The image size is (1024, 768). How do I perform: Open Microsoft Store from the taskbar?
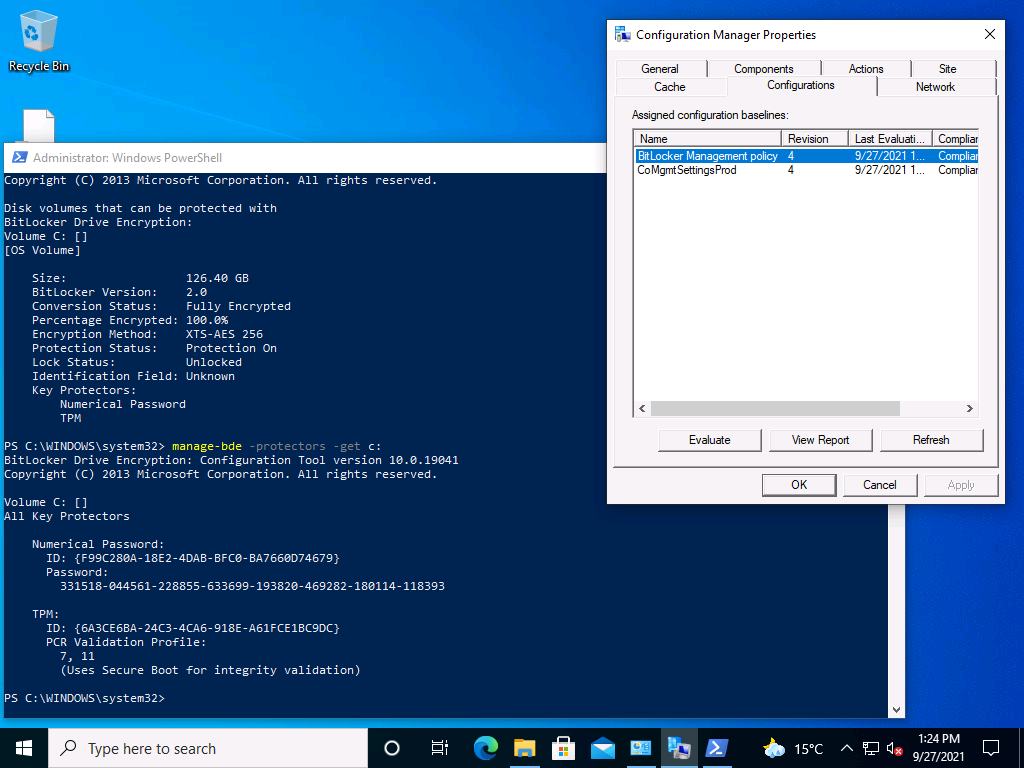click(x=563, y=748)
